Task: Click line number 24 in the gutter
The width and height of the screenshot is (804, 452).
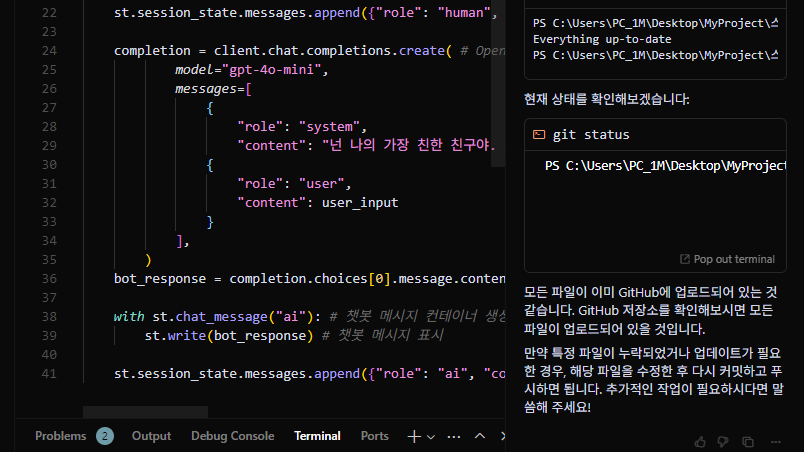Action: click(x=49, y=51)
